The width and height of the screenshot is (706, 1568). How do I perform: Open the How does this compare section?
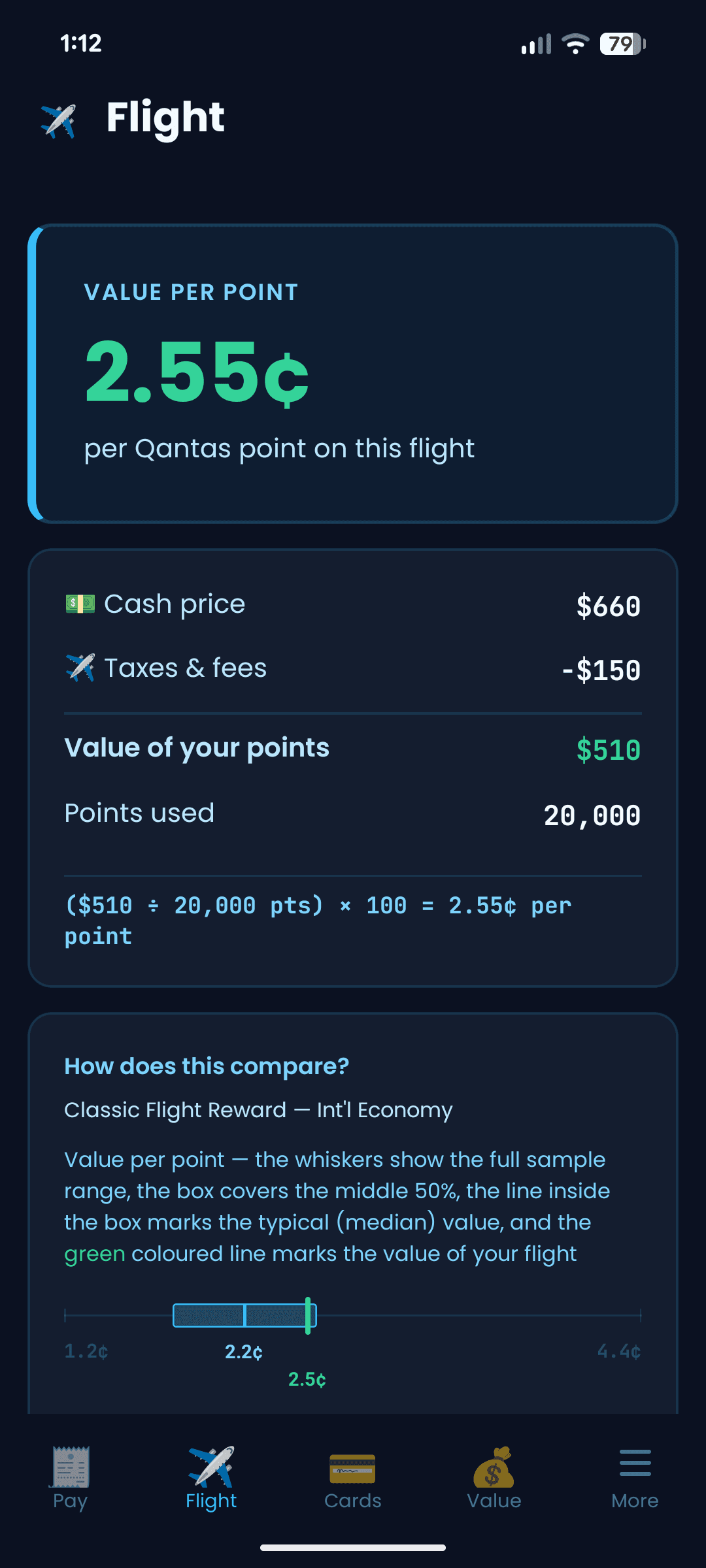207,1066
